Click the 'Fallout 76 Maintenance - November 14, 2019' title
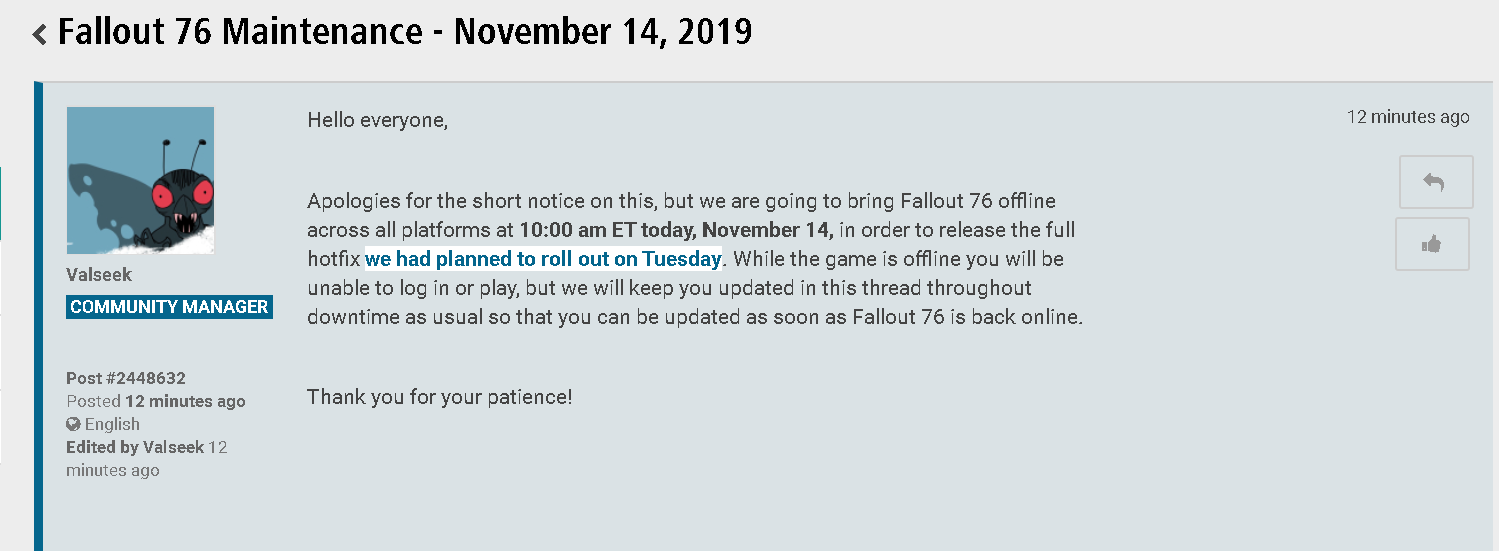This screenshot has width=1499, height=551. (405, 32)
